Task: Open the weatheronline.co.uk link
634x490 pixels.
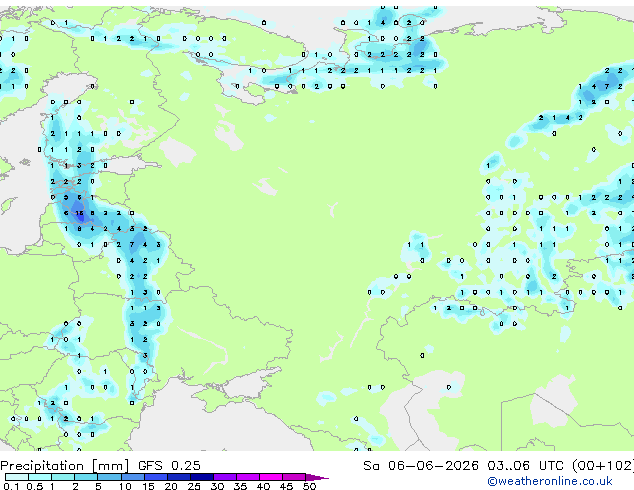Action: click(550, 481)
